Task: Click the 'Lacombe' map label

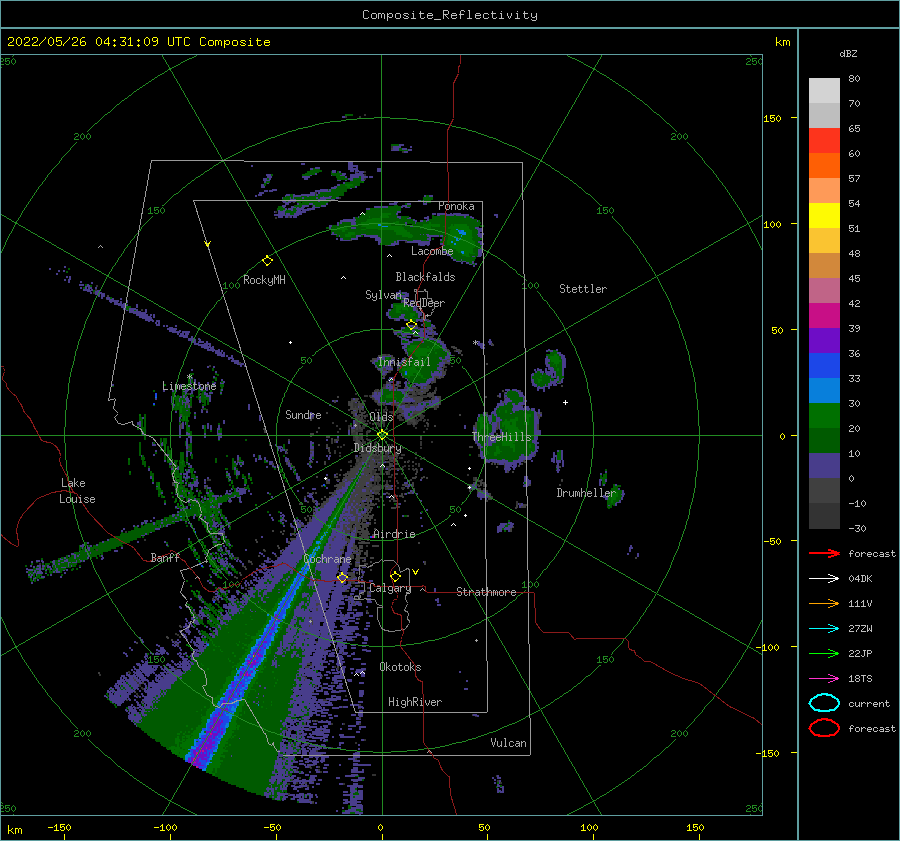Action: tap(432, 251)
